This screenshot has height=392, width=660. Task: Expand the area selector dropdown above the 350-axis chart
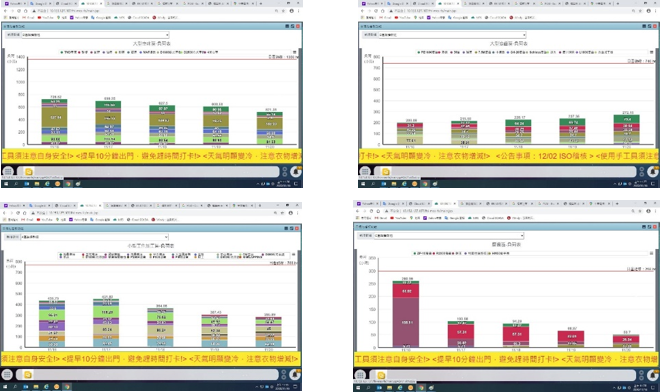[448, 236]
